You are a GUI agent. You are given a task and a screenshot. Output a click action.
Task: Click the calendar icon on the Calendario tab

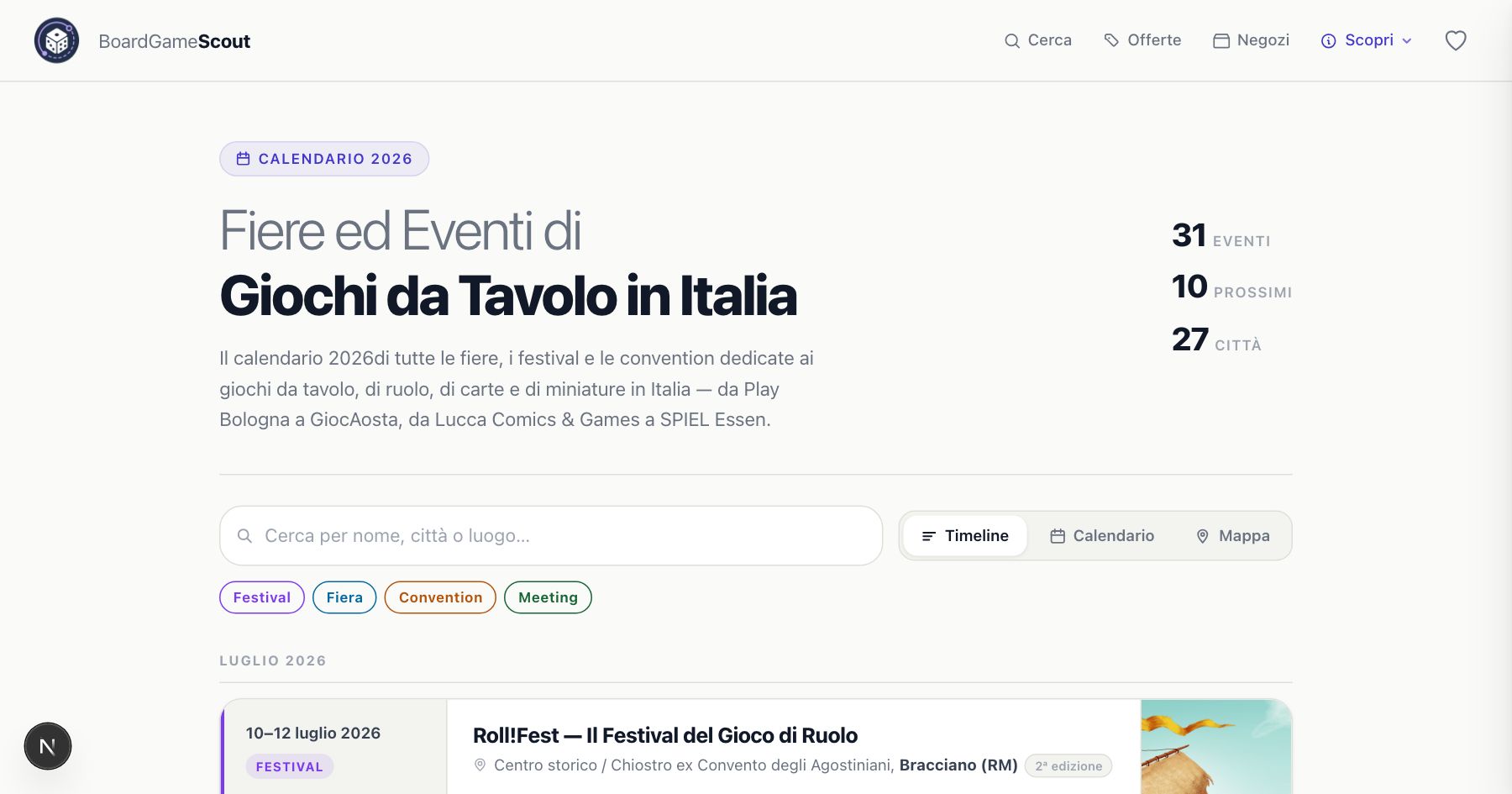(x=1058, y=536)
